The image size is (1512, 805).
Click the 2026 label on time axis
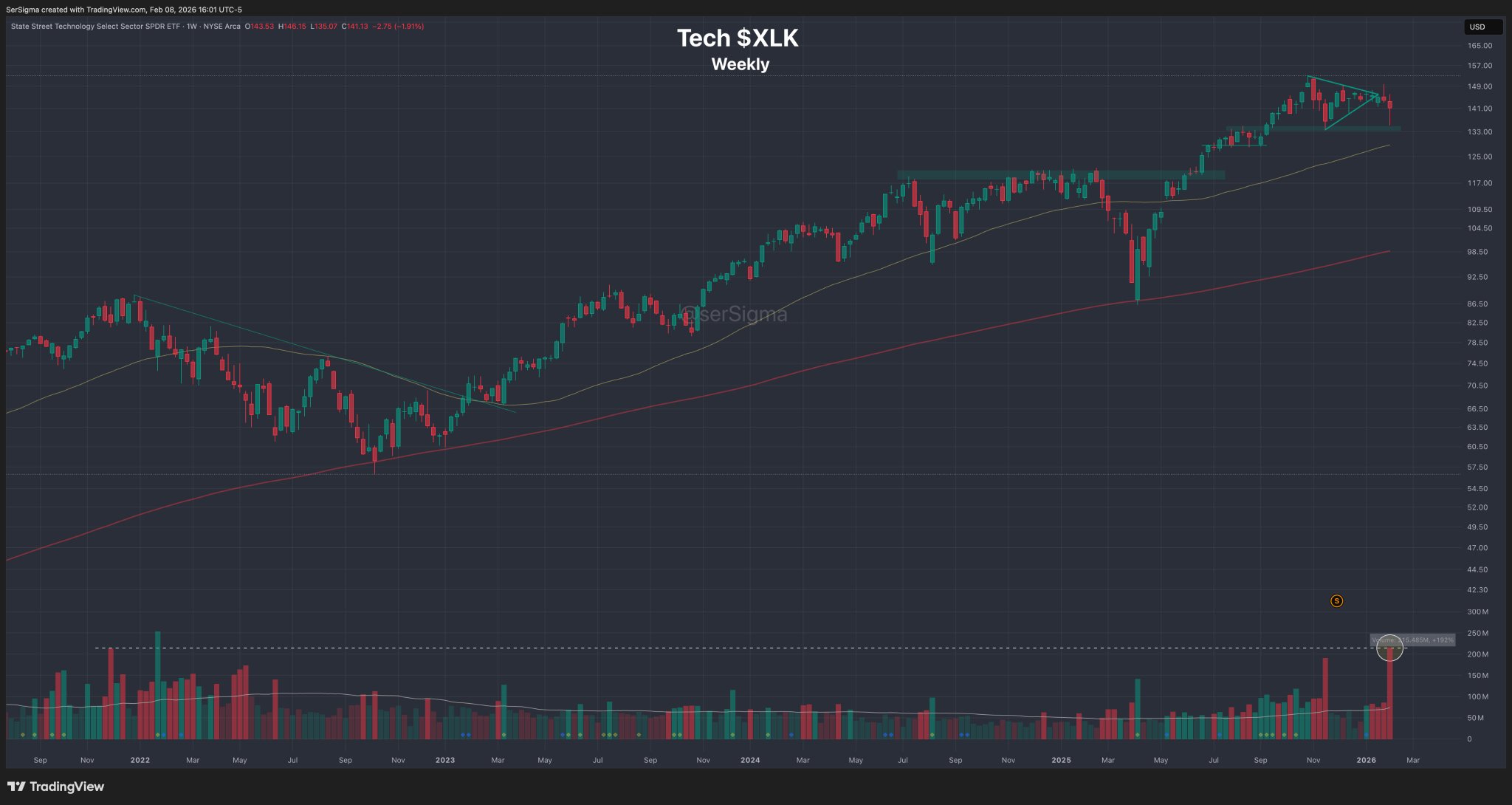point(1366,760)
